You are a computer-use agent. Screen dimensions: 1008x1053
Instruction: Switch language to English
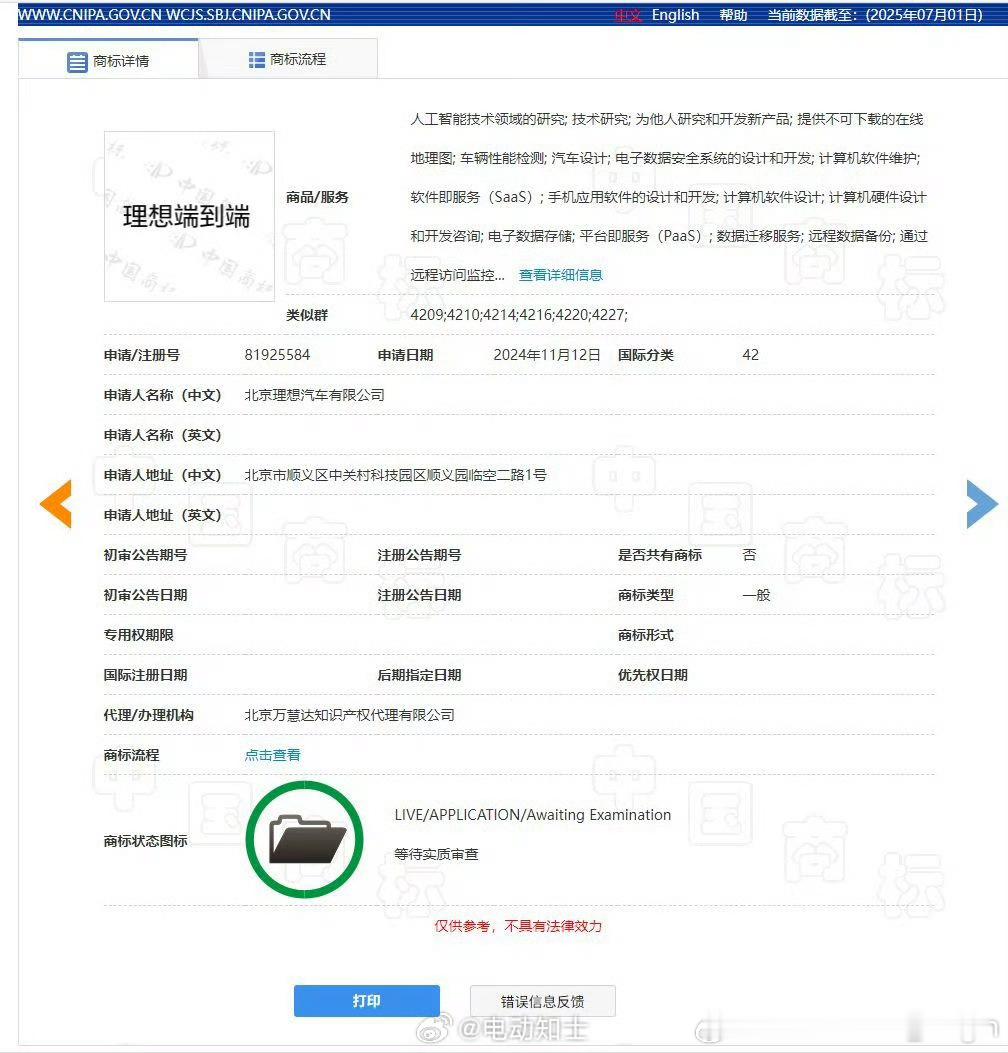675,15
